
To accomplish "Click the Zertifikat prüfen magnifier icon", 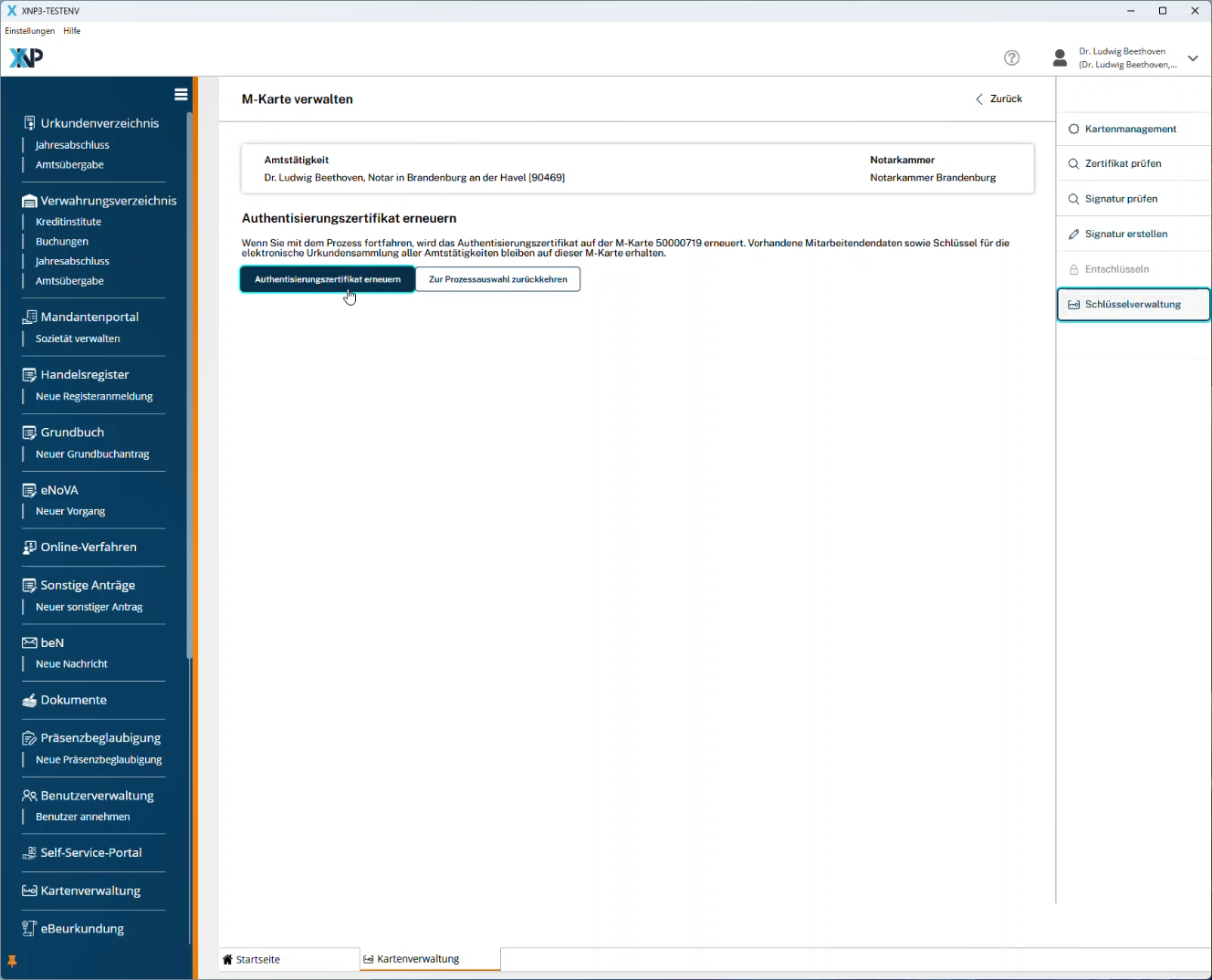I will 1074,164.
